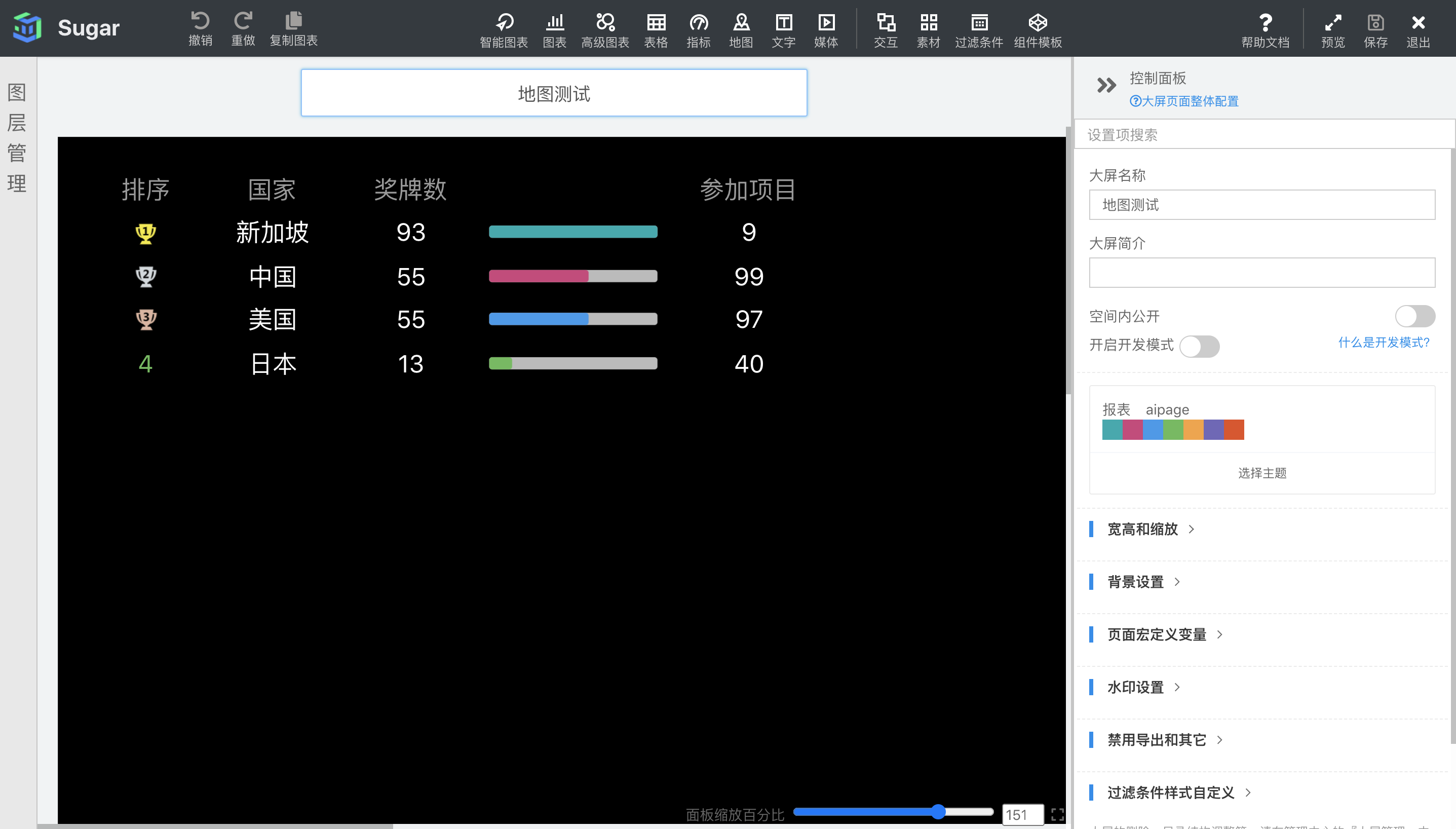Undo with the 撤销 icon
Image resolution: width=1456 pixels, height=829 pixels.
tap(200, 28)
